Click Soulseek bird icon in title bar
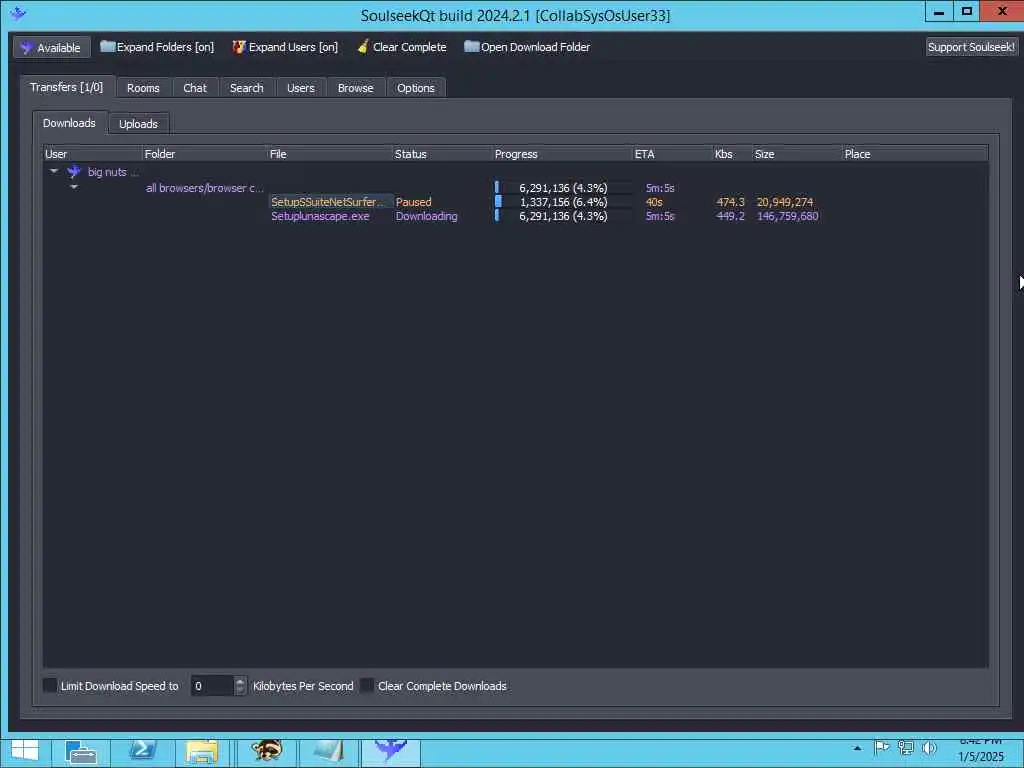1024x768 pixels. click(x=18, y=13)
